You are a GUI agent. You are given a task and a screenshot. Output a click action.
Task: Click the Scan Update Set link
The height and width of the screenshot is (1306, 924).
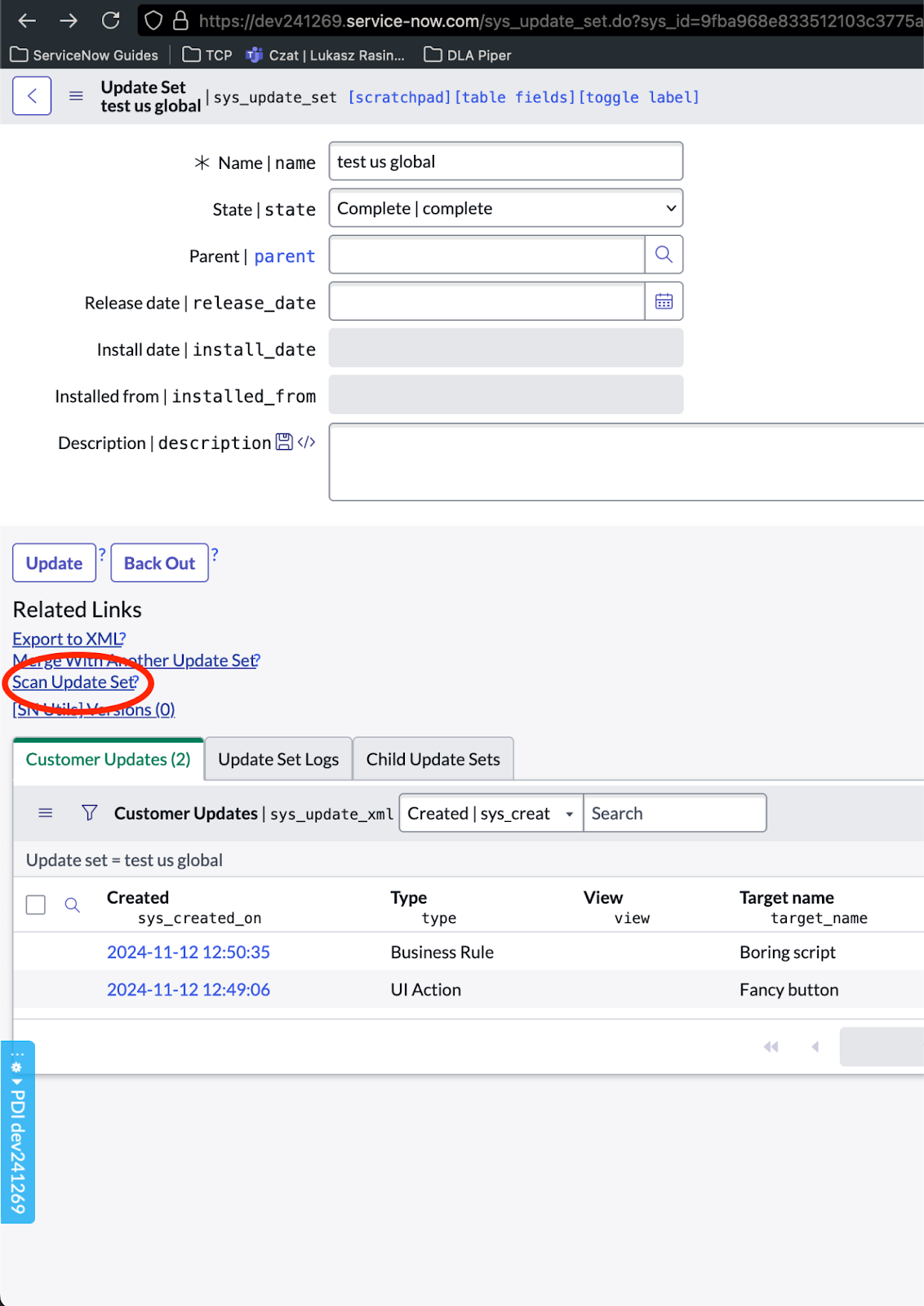point(73,682)
